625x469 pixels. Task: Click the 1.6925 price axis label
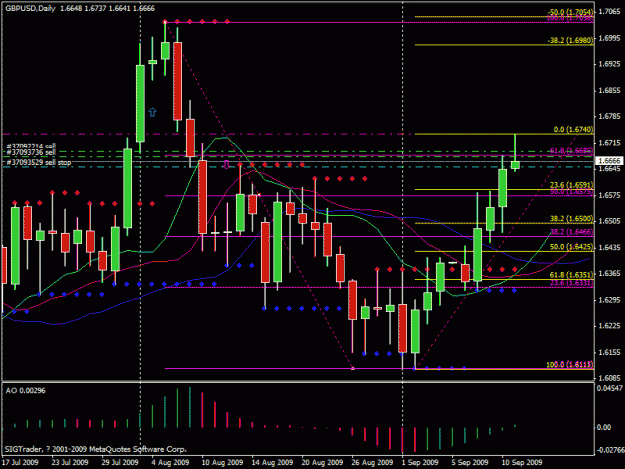click(610, 64)
